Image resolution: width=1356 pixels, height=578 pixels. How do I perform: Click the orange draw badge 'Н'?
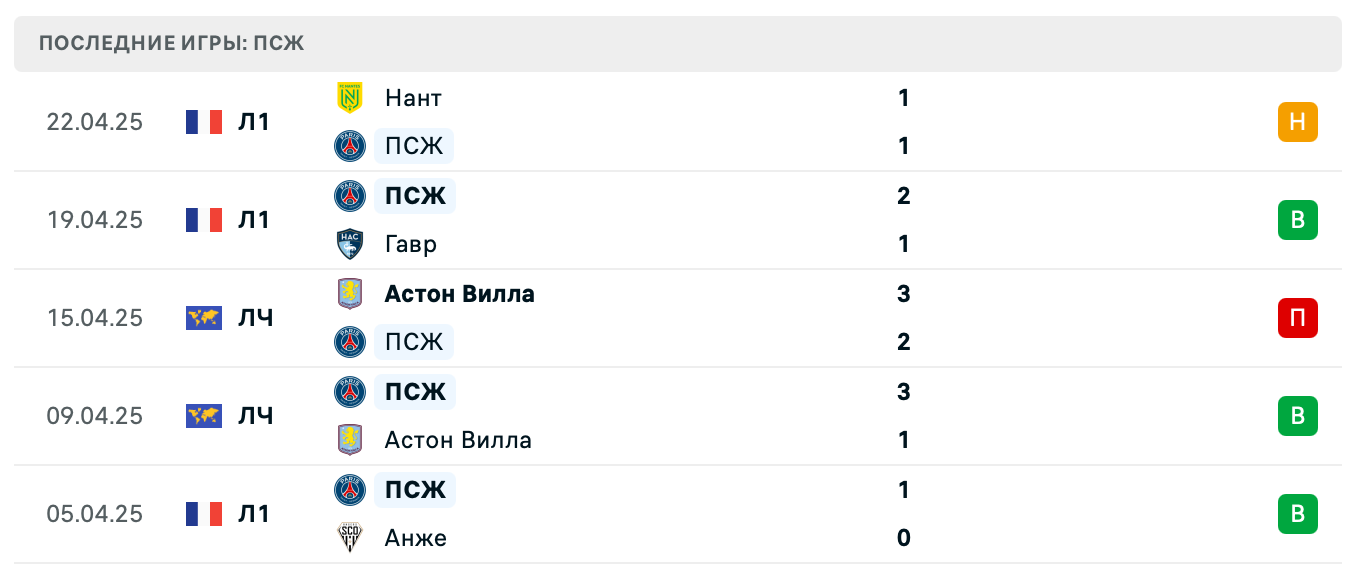coord(1297,122)
